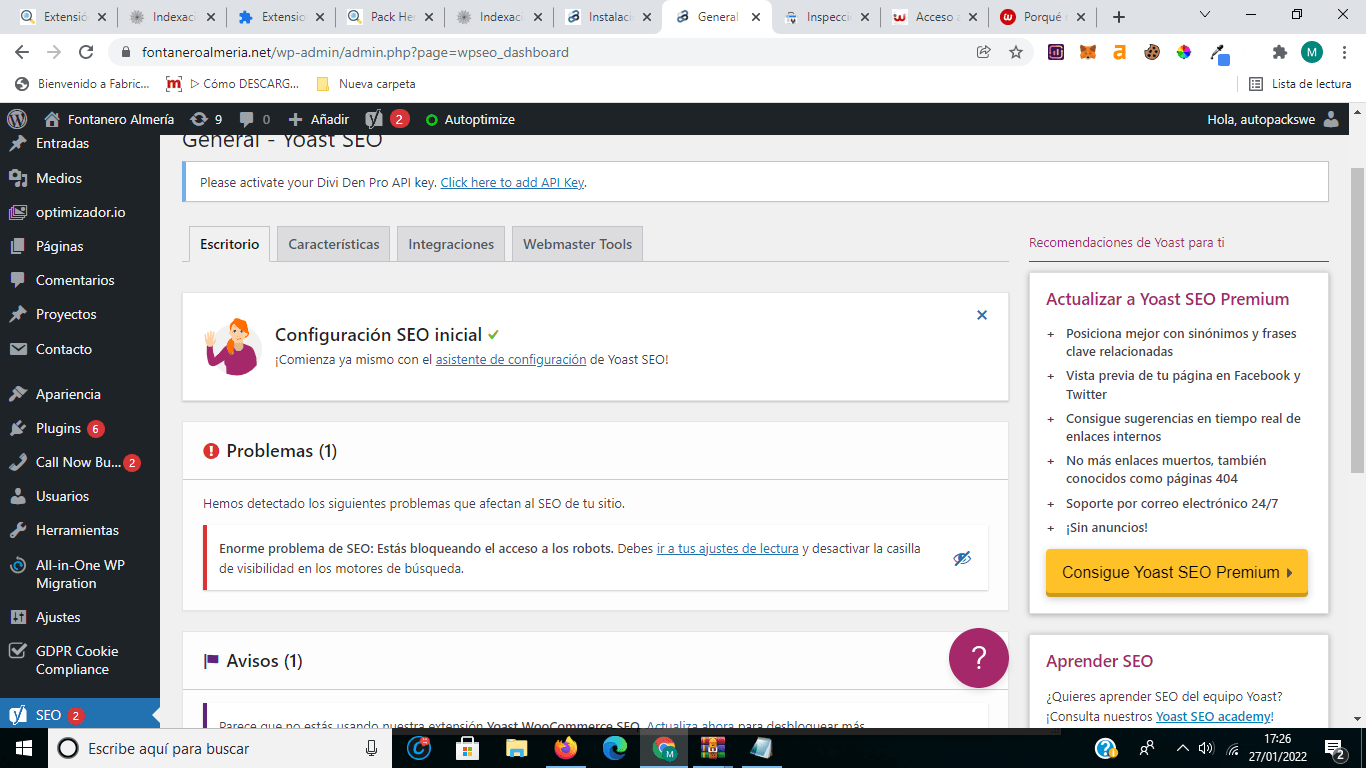Select the Escritorio tab
The width and height of the screenshot is (1366, 768).
(x=229, y=244)
